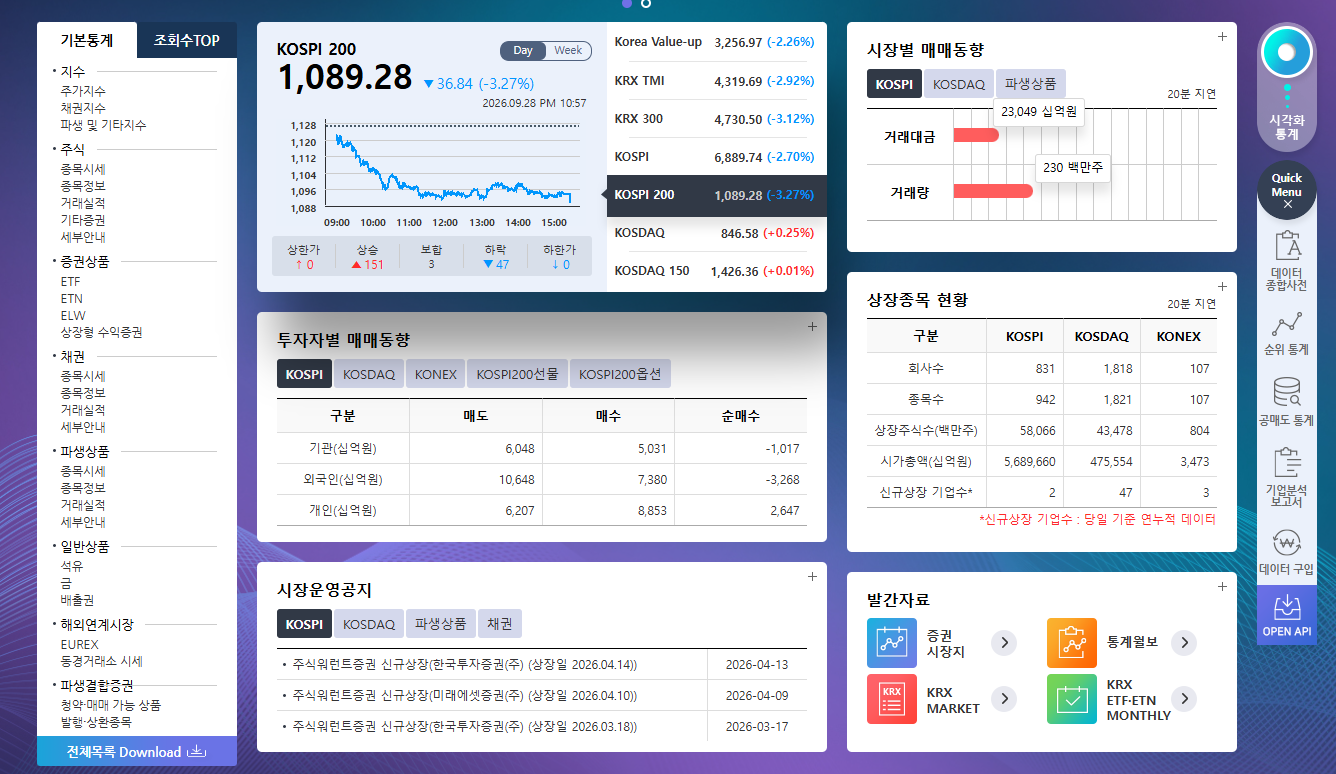Open the 시각화 통계 circular icon
The image size is (1336, 774).
pyautogui.click(x=1286, y=53)
